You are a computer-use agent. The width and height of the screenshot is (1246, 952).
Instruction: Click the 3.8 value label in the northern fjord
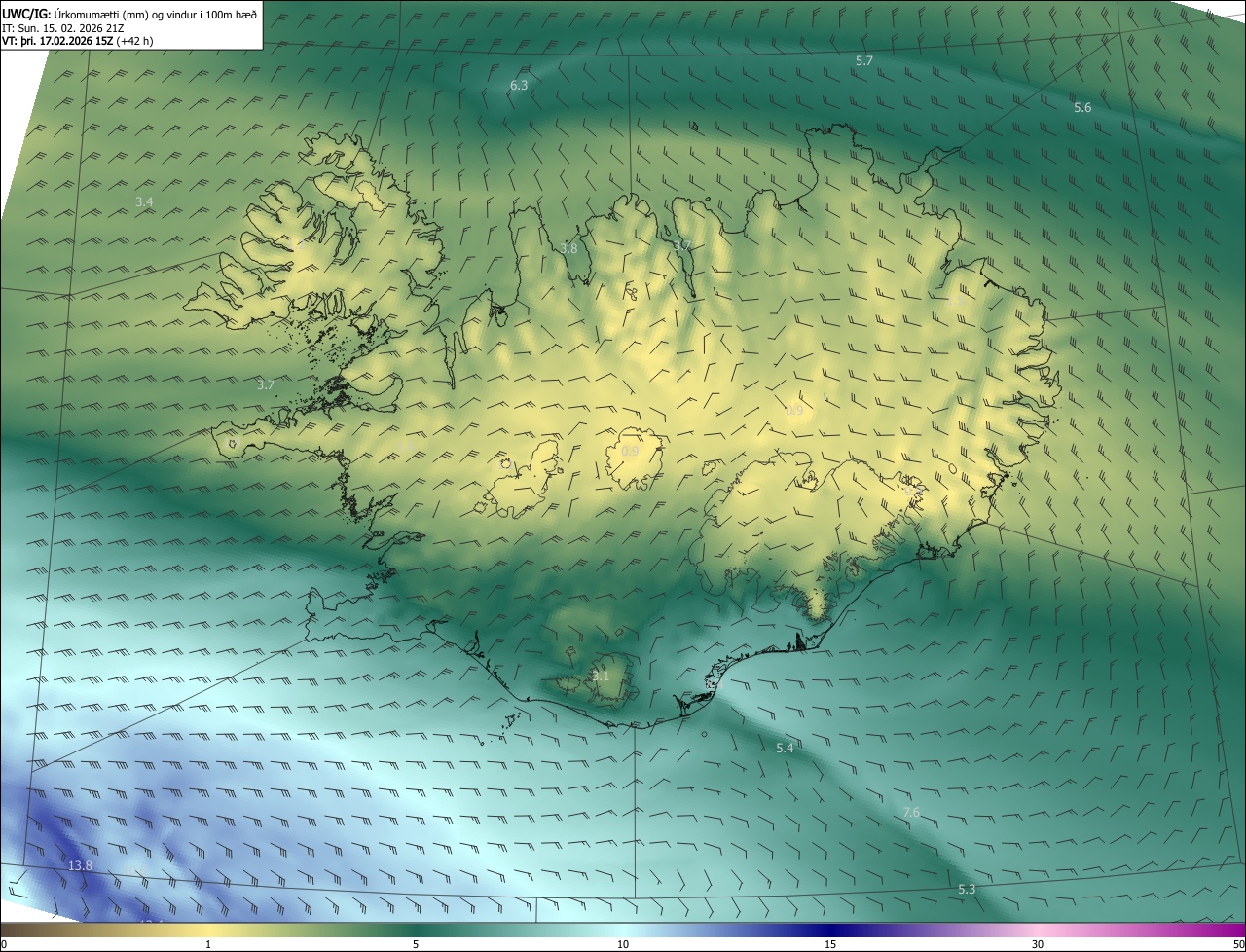(568, 248)
